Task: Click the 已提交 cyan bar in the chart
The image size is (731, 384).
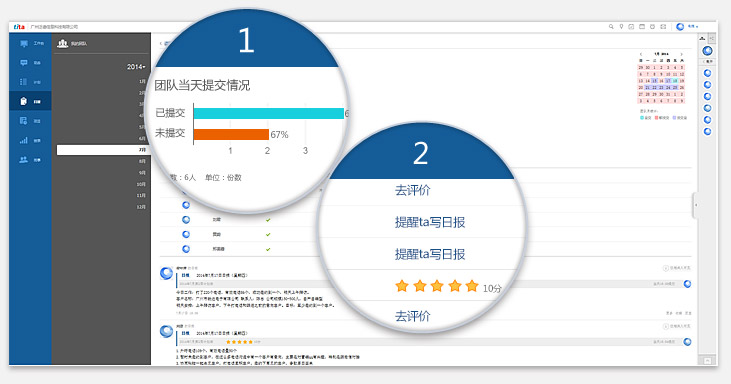Action: (269, 113)
